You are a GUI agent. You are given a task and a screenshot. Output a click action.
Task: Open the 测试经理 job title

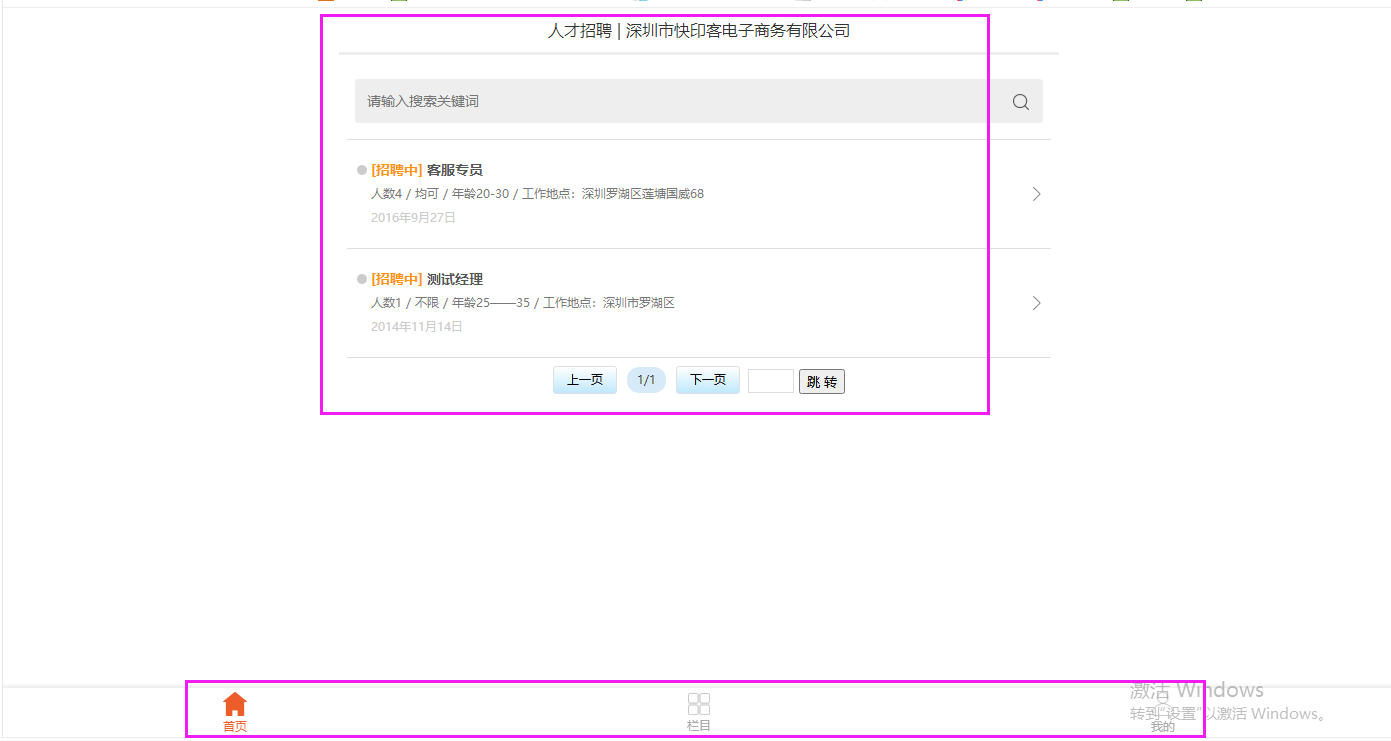pyautogui.click(x=455, y=279)
